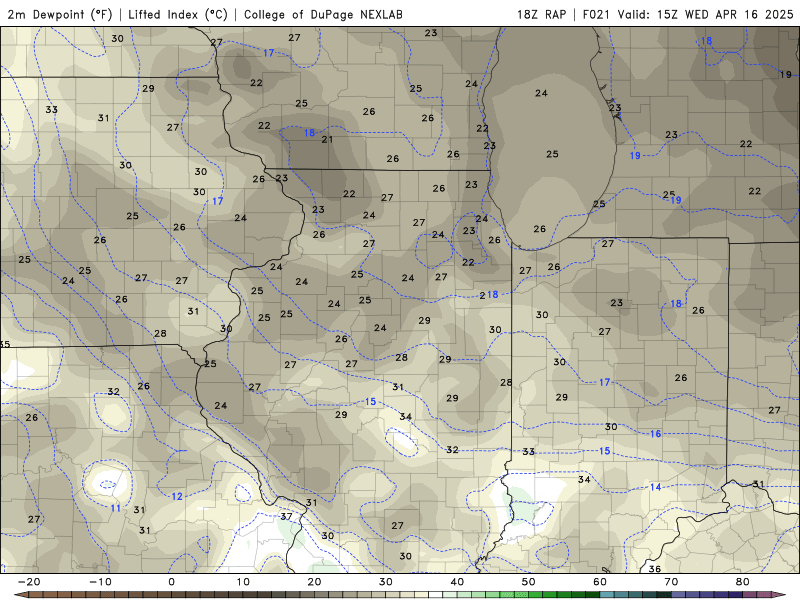Click the 40 label on the color scale

457,582
